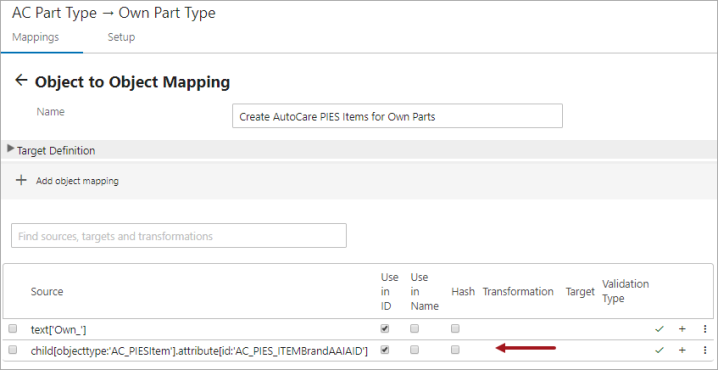Uncheck Use in ID for text['Own_'] row

385,328
